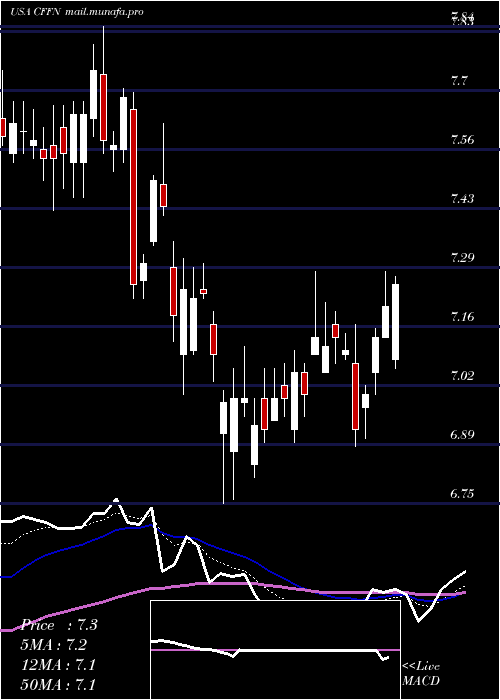Image resolution: width=500 pixels, height=700 pixels.
Task: Click the 7.56 price axis label
Action: click(462, 140)
